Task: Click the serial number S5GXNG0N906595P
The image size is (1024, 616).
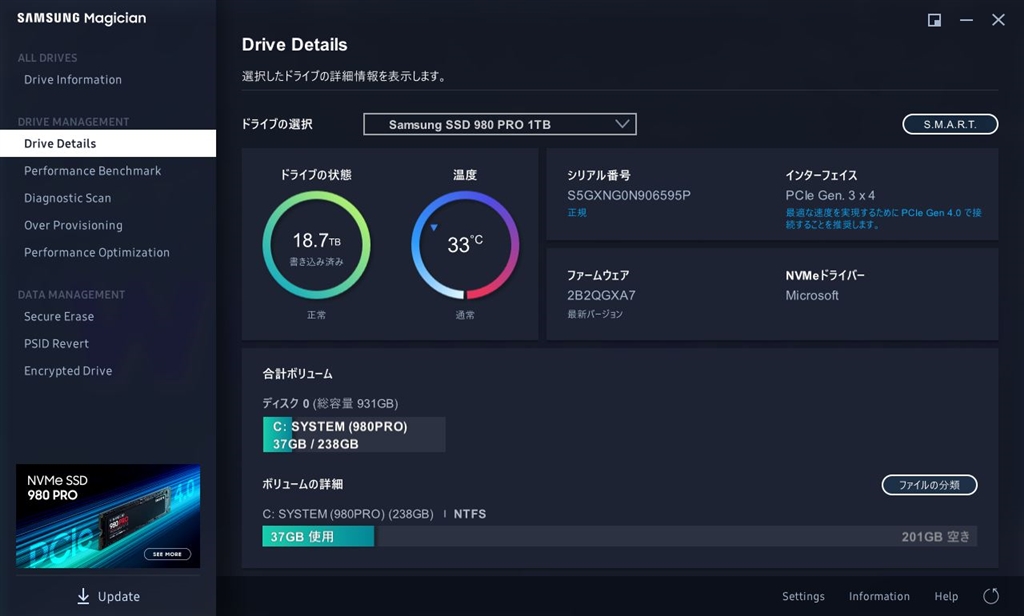Action: pyautogui.click(x=628, y=195)
